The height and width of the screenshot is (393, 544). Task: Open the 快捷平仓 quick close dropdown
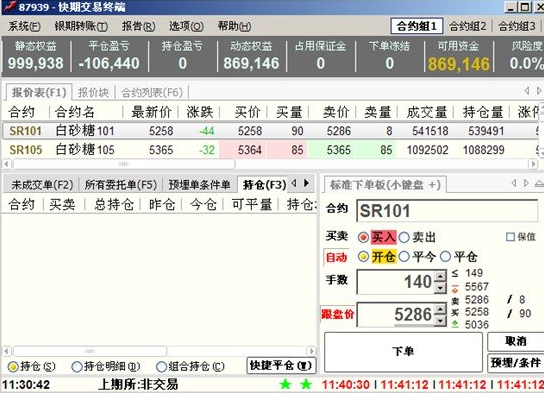[281, 365]
